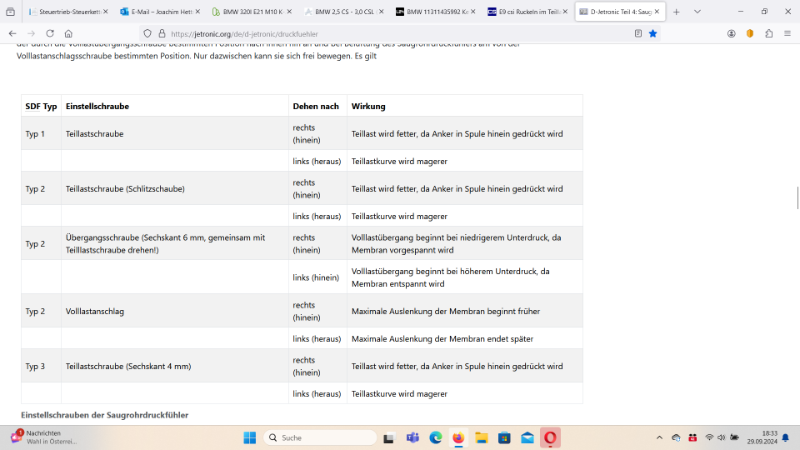Open Firefox from the Windows taskbar
The height and width of the screenshot is (450, 800).
pos(459,438)
